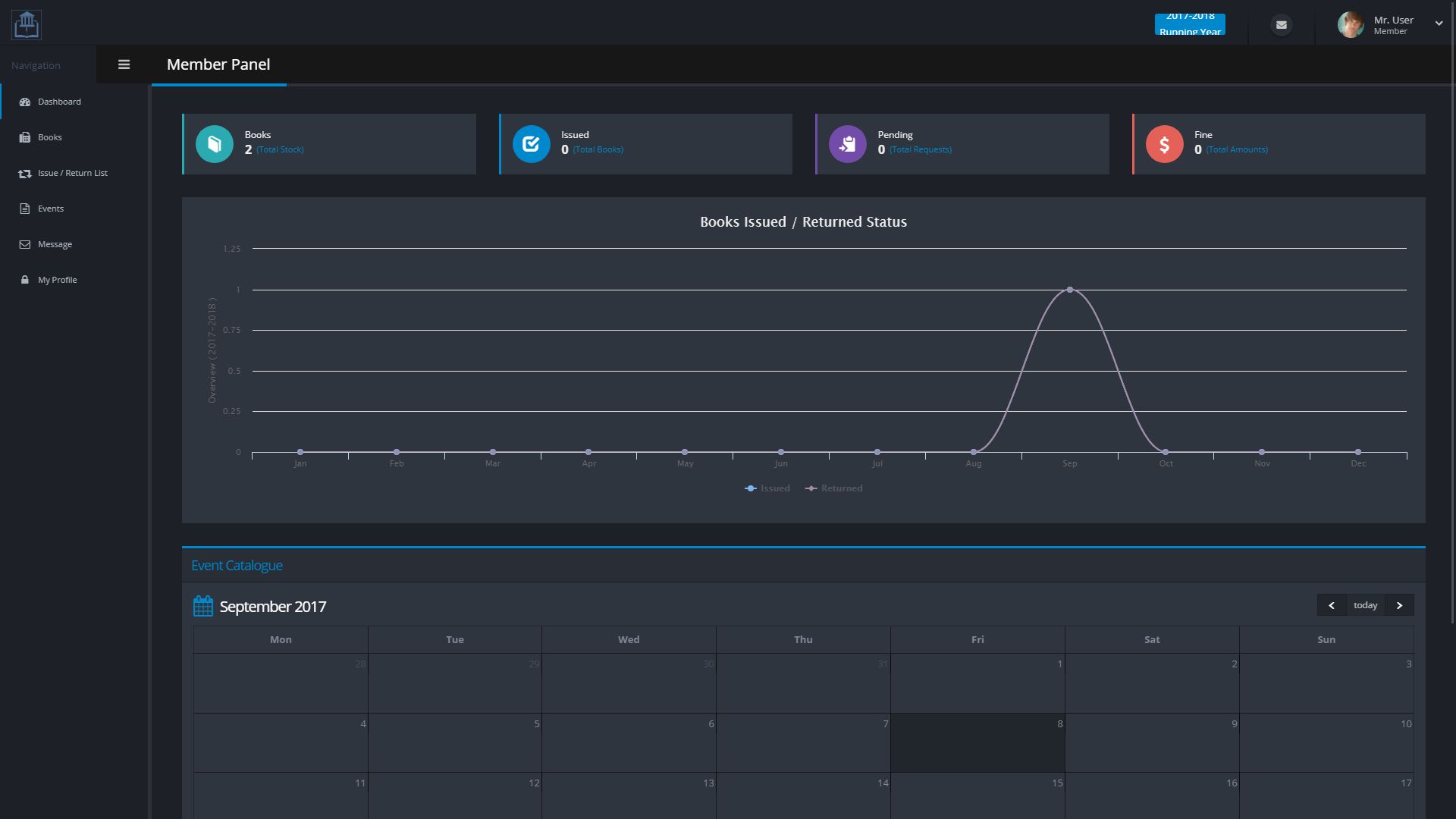The image size is (1456, 819).
Task: Go to Issue / Return List
Action: pyautogui.click(x=72, y=173)
